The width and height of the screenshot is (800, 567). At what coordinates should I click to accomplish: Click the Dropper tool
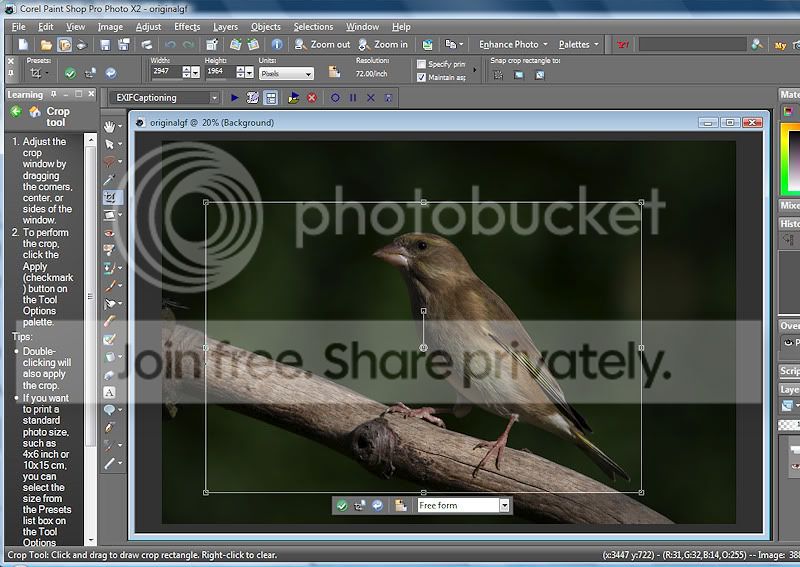(x=110, y=180)
